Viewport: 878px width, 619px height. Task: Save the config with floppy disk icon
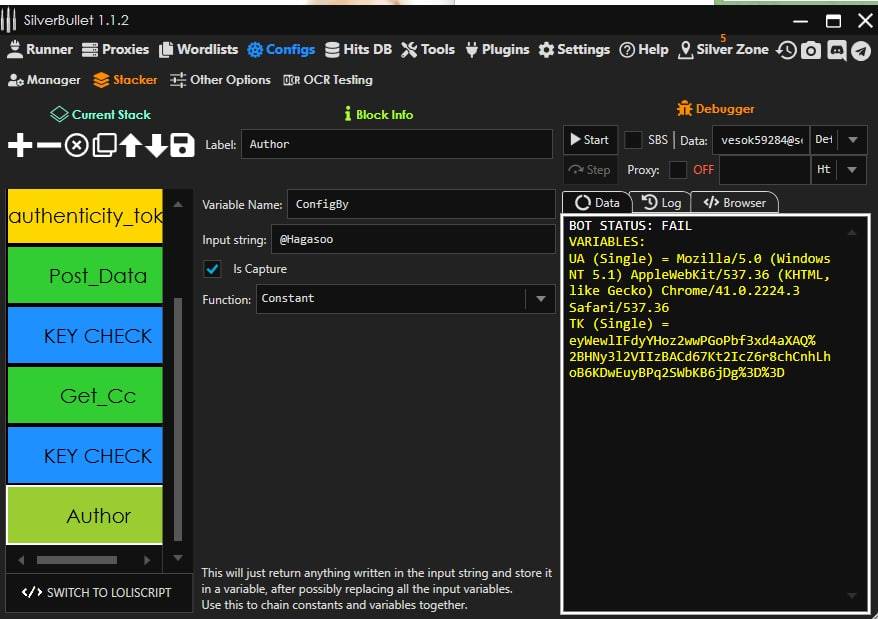[182, 146]
